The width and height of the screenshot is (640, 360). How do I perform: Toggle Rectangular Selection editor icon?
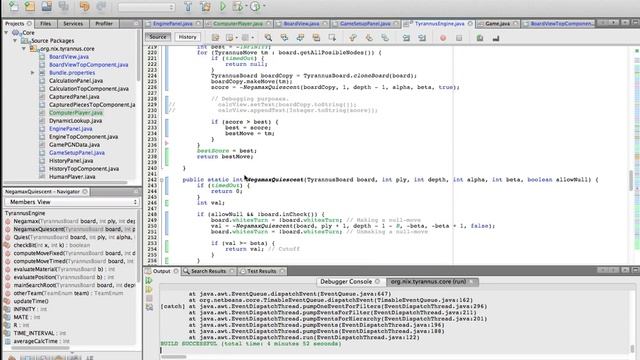click(x=332, y=38)
